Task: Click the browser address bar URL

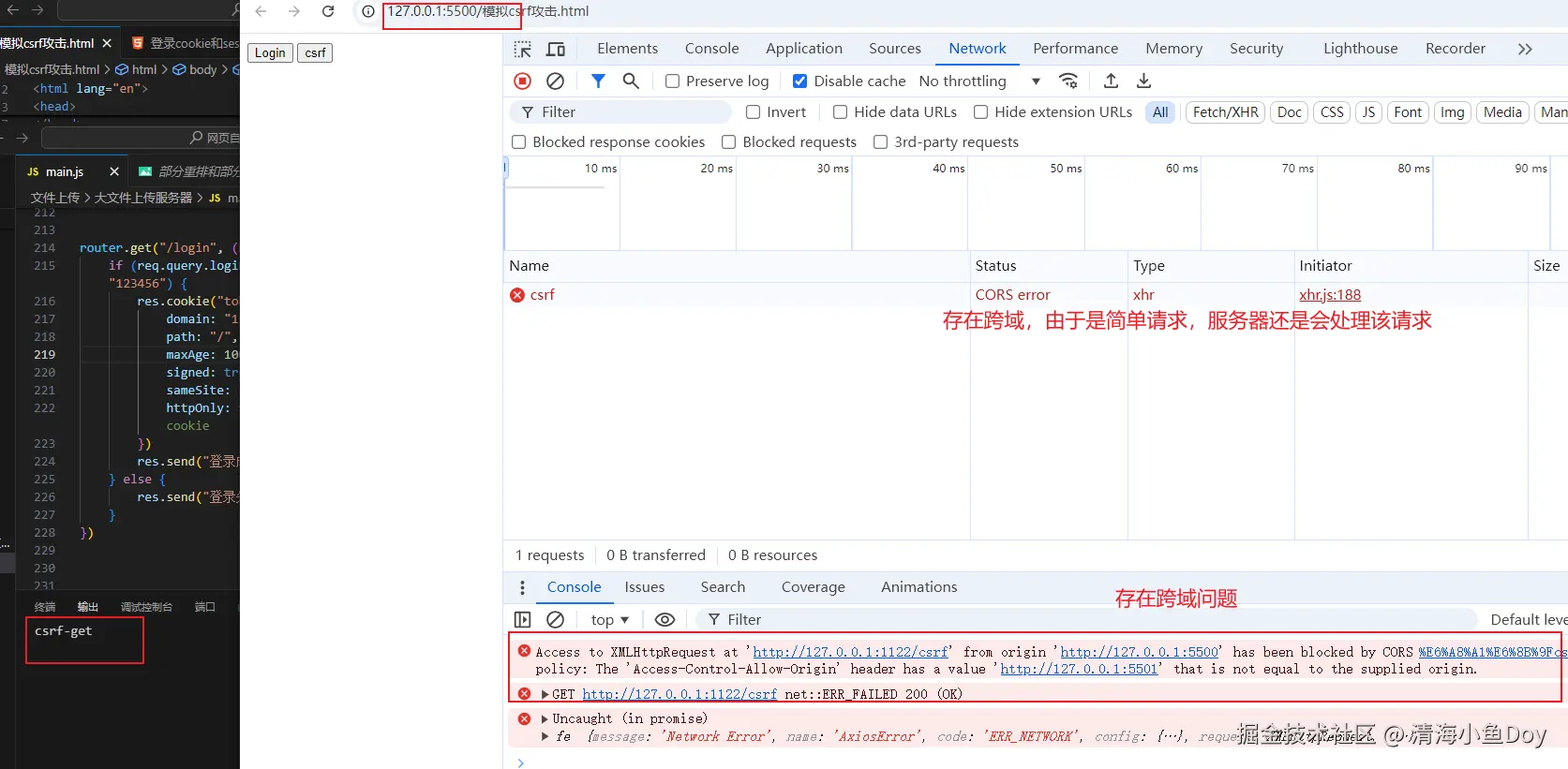Action: 488,11
